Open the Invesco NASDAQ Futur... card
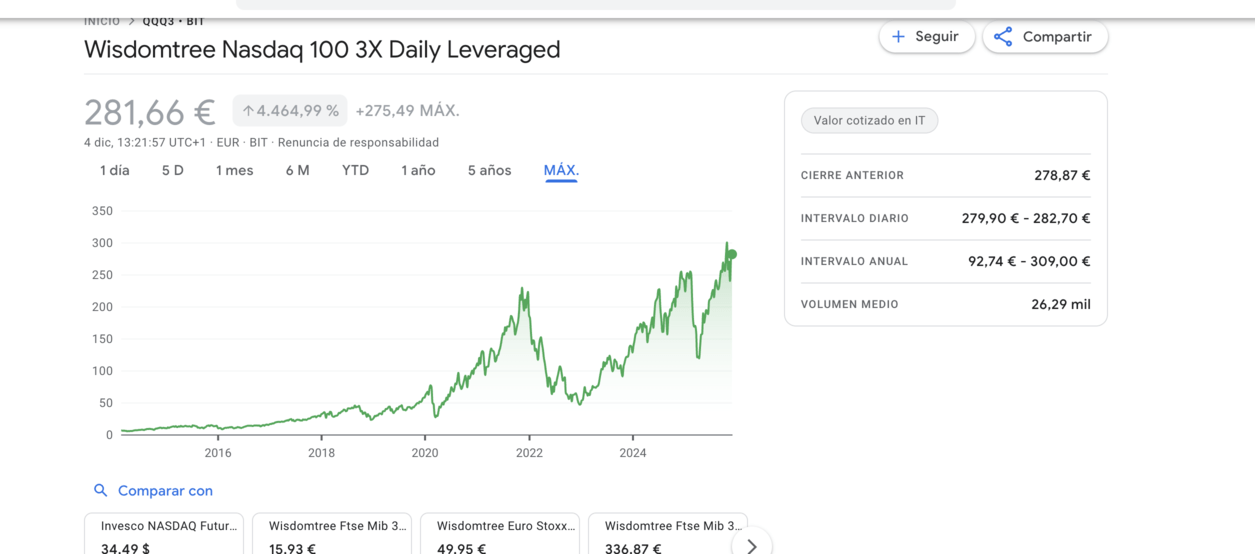Image resolution: width=1255 pixels, height=554 pixels. point(164,535)
